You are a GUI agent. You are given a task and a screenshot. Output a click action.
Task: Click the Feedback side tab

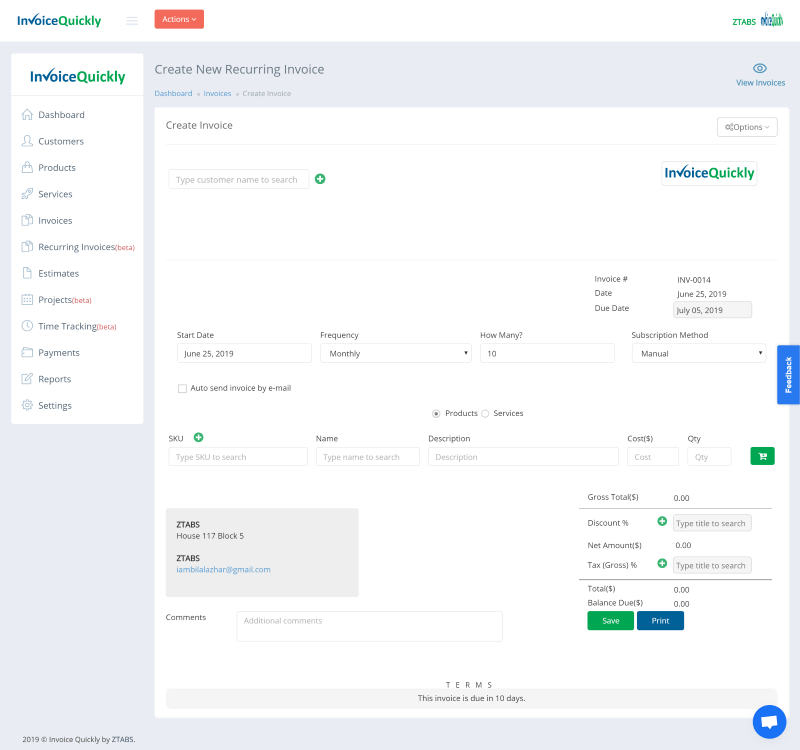click(788, 374)
